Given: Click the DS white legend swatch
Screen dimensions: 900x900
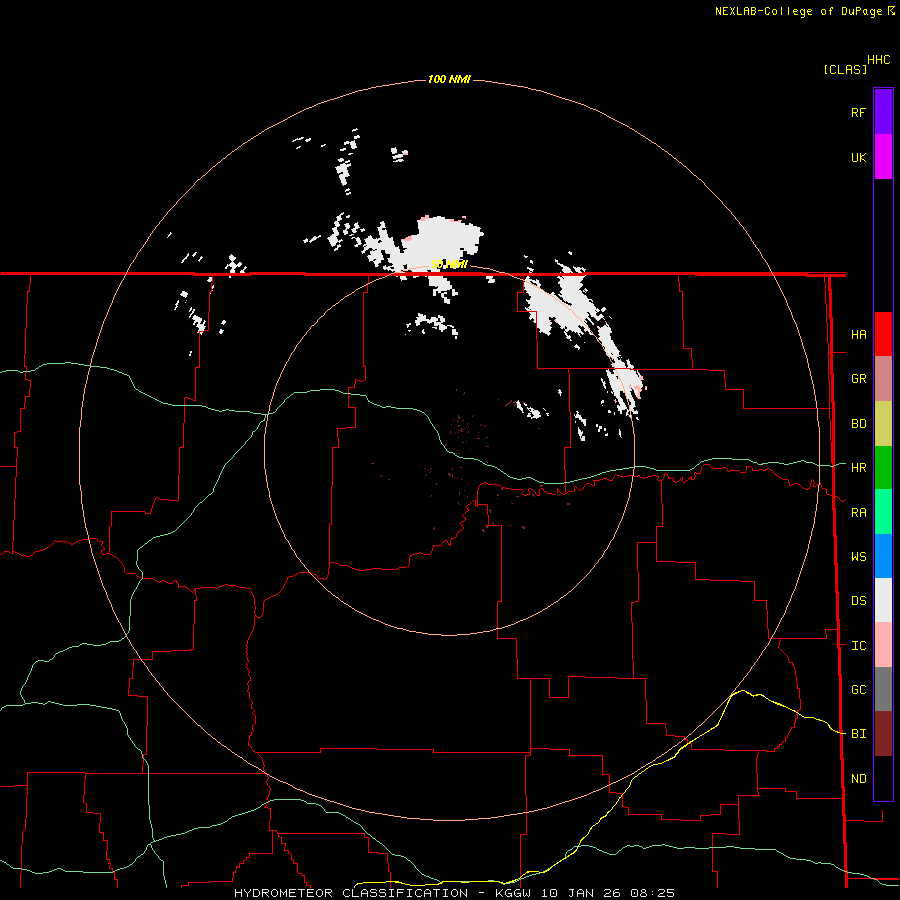Looking at the screenshot, I should pos(883,600).
